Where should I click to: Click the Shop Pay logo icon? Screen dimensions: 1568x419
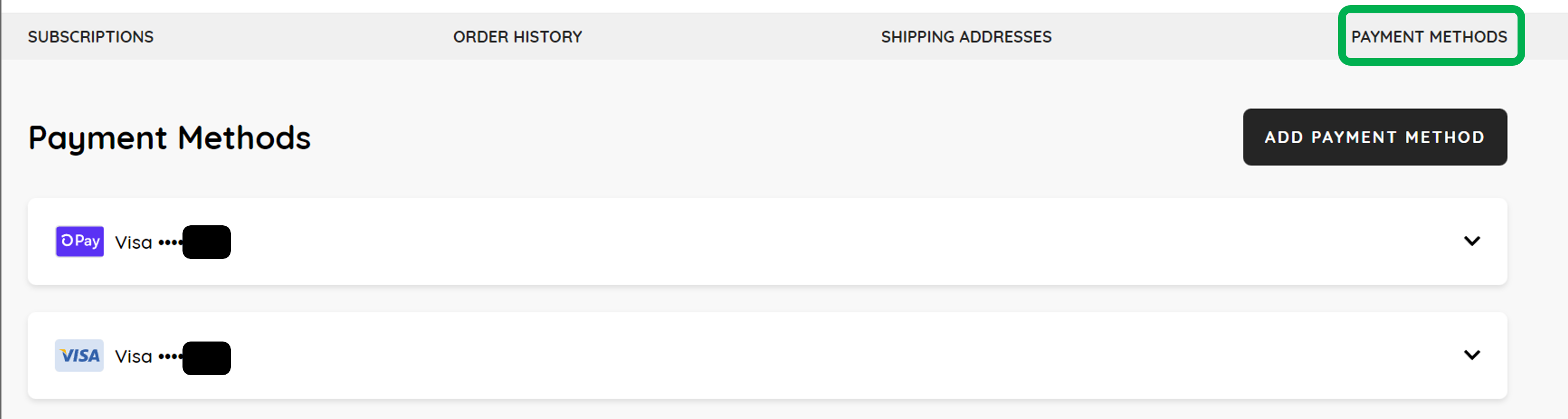80,241
